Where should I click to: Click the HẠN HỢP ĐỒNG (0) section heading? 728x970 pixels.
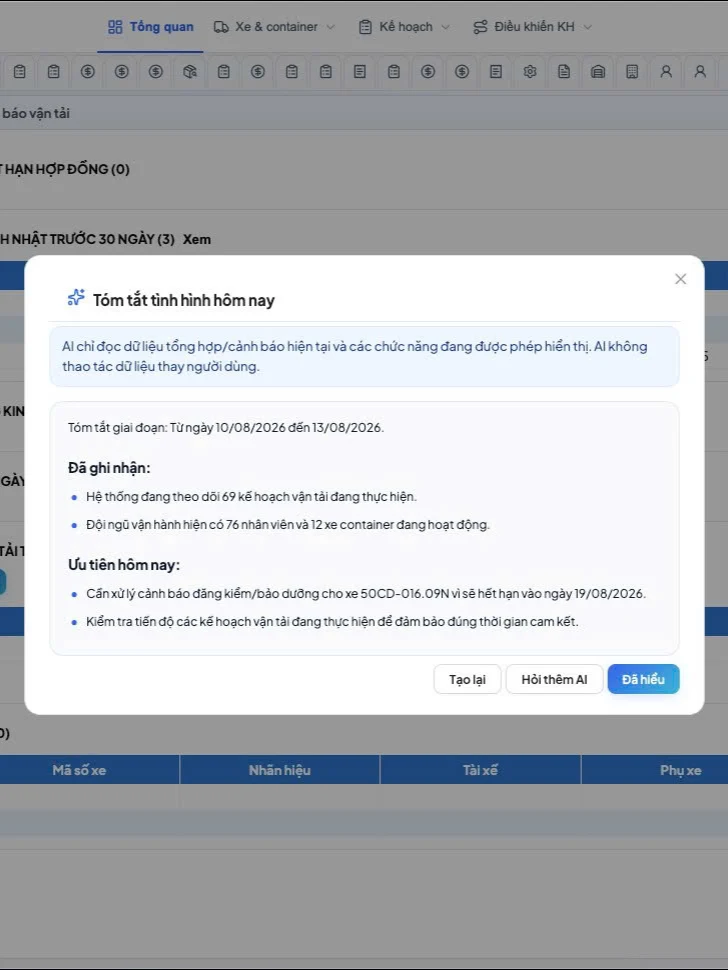64,169
